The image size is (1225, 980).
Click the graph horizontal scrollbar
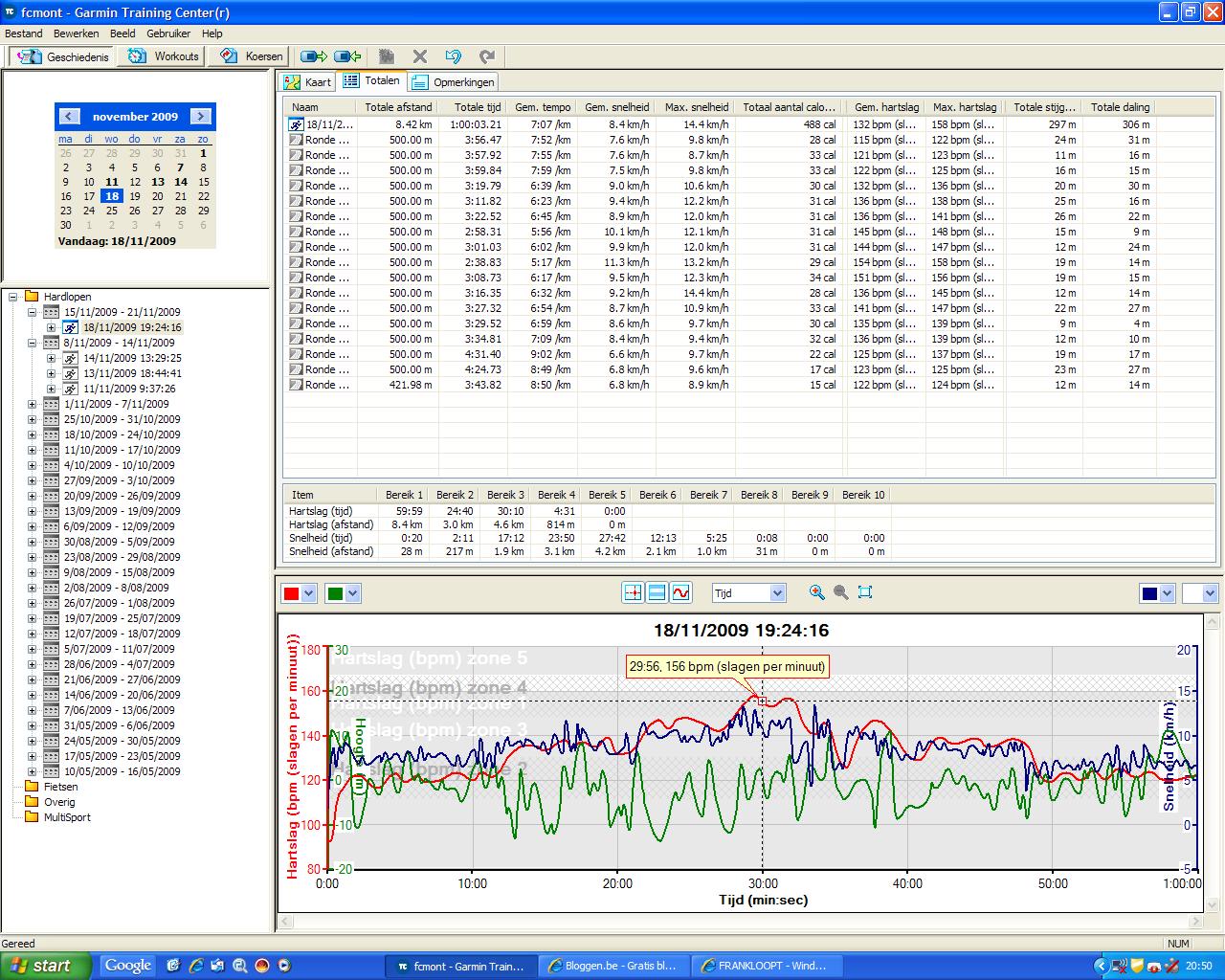pos(740,923)
